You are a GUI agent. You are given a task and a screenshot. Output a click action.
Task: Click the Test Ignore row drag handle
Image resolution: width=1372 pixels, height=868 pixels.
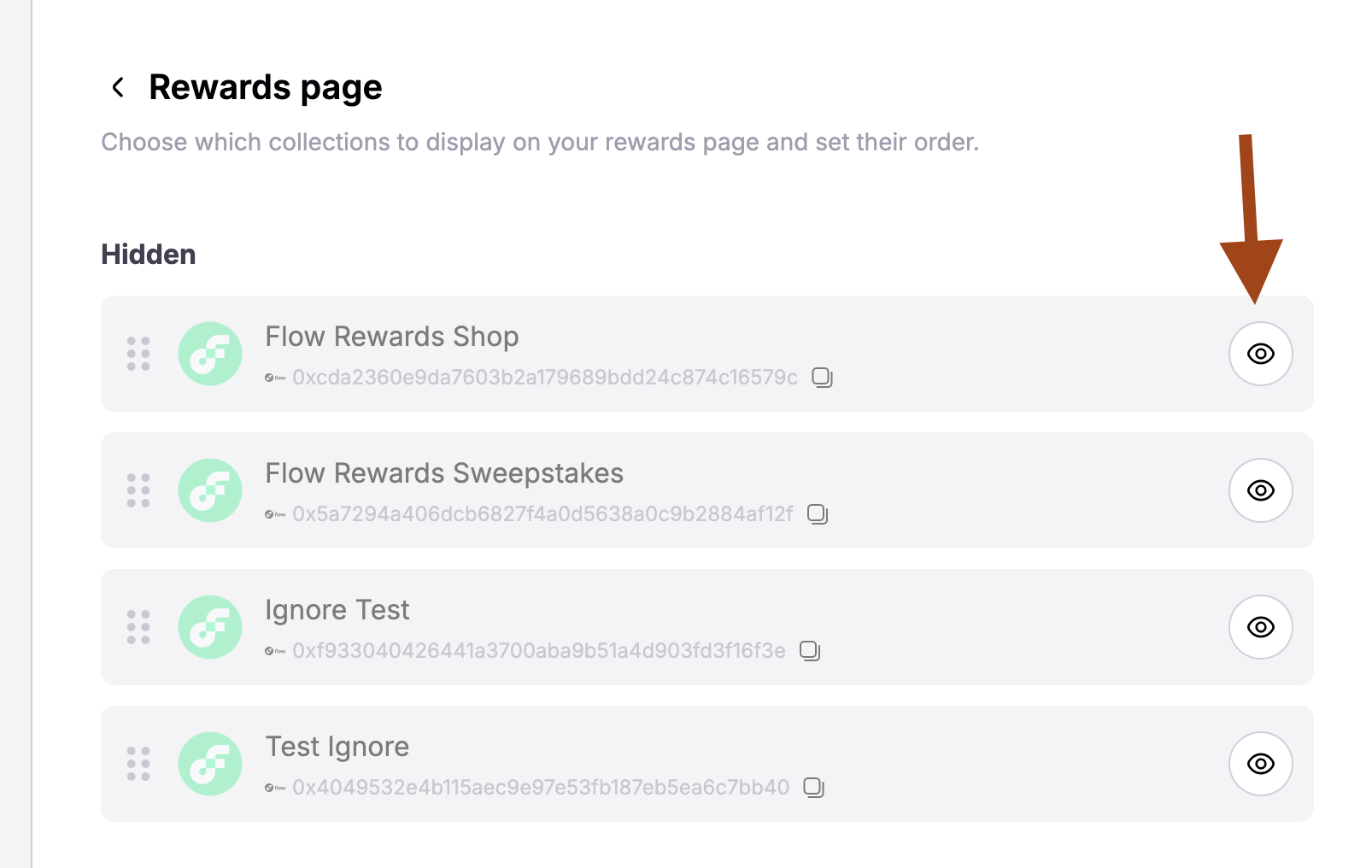pyautogui.click(x=138, y=764)
